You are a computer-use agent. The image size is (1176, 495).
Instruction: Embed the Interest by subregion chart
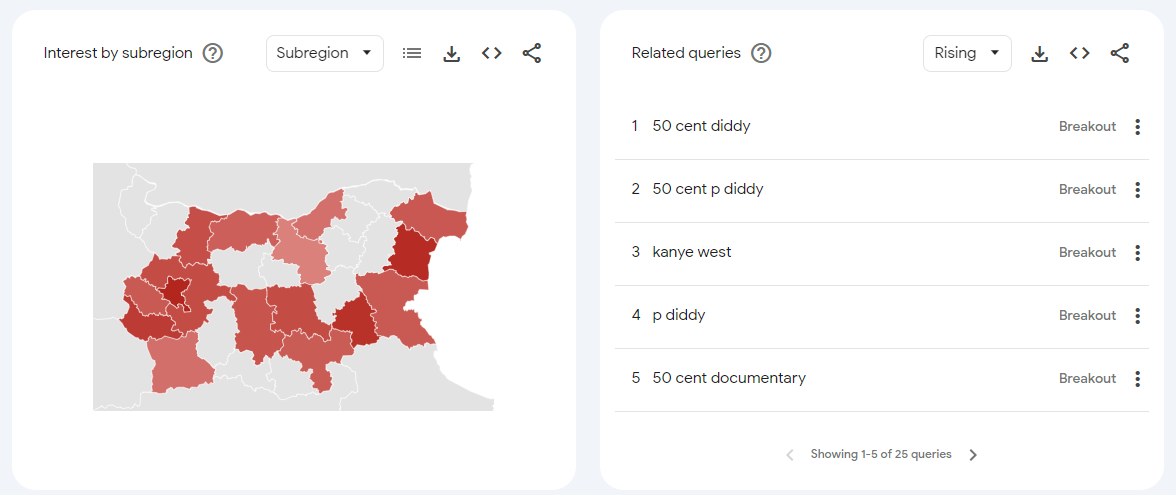491,53
